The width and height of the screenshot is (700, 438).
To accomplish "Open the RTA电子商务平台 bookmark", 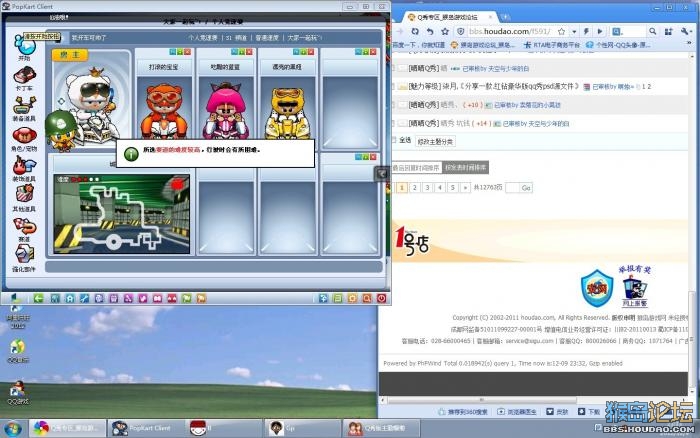I will [551, 45].
